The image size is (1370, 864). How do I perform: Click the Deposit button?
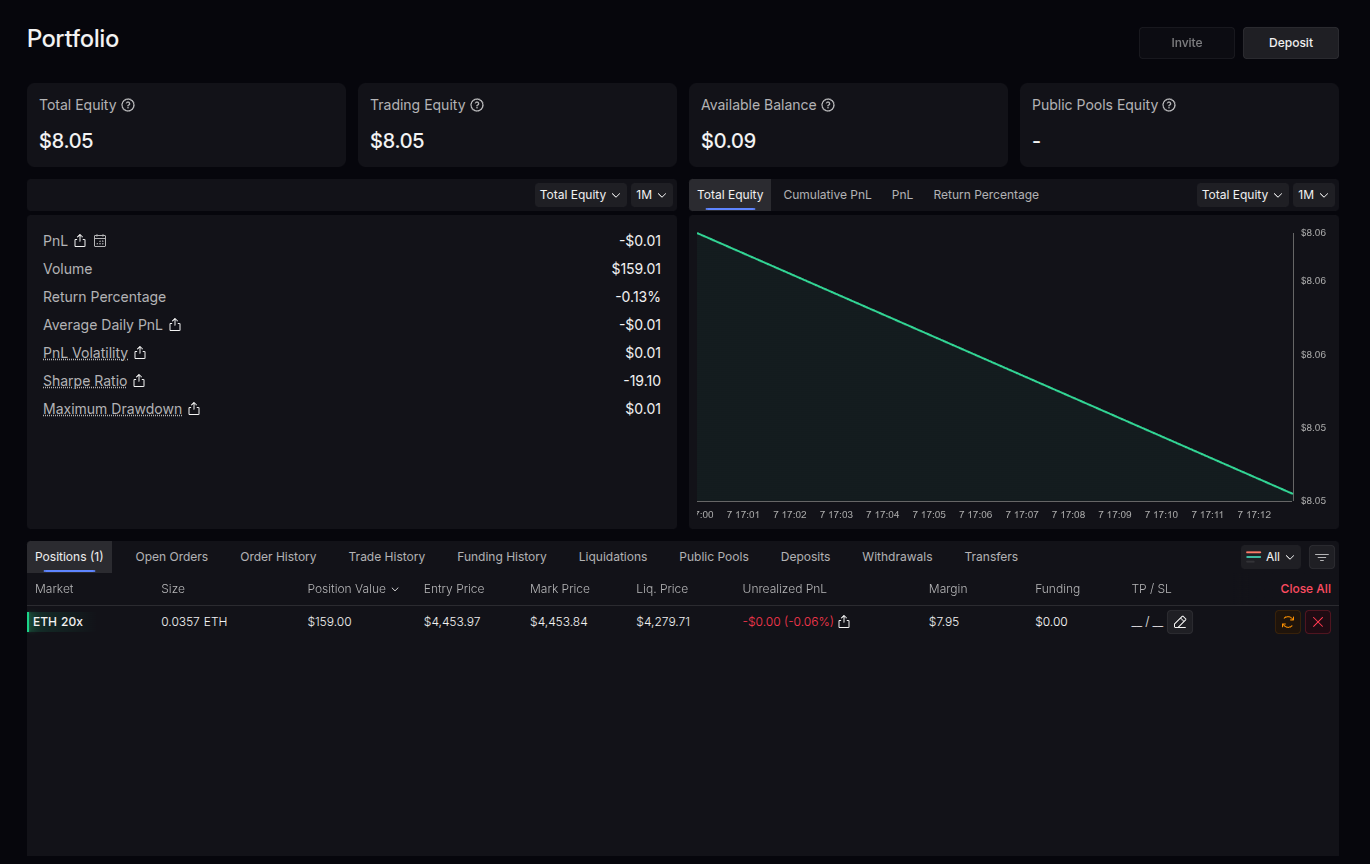click(1290, 43)
